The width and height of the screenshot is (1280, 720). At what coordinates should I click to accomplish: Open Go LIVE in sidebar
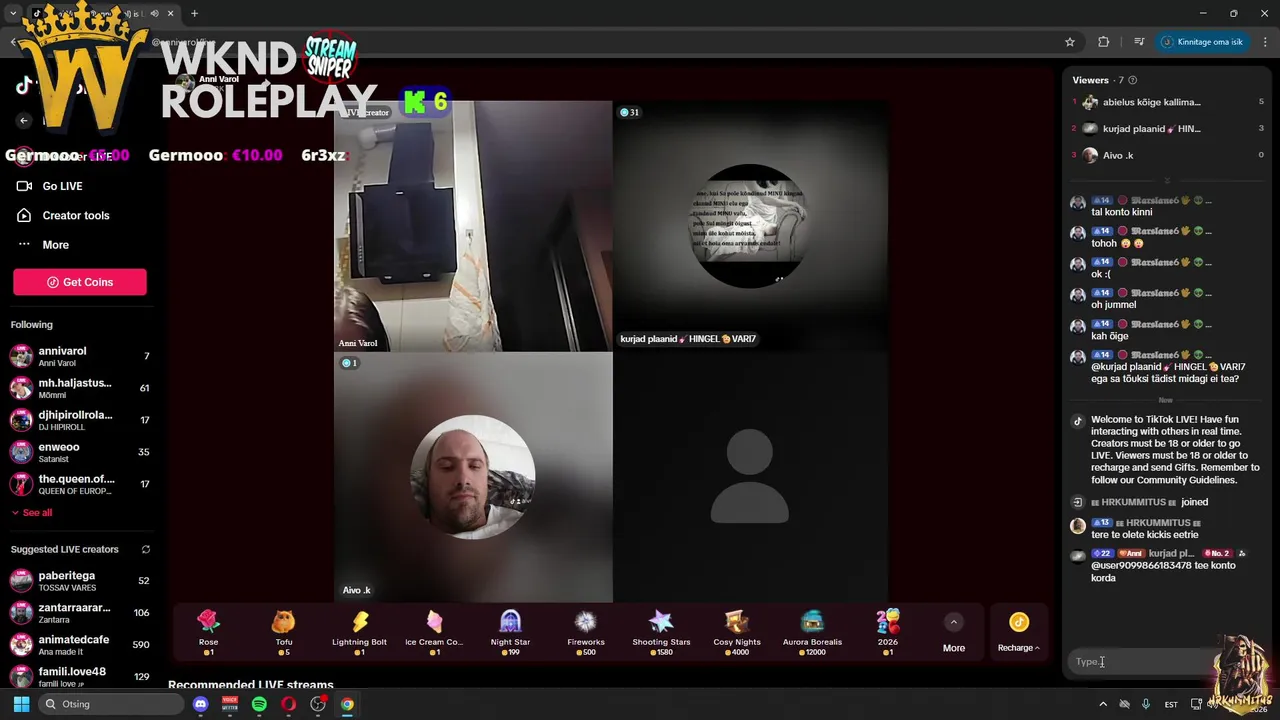[62, 186]
